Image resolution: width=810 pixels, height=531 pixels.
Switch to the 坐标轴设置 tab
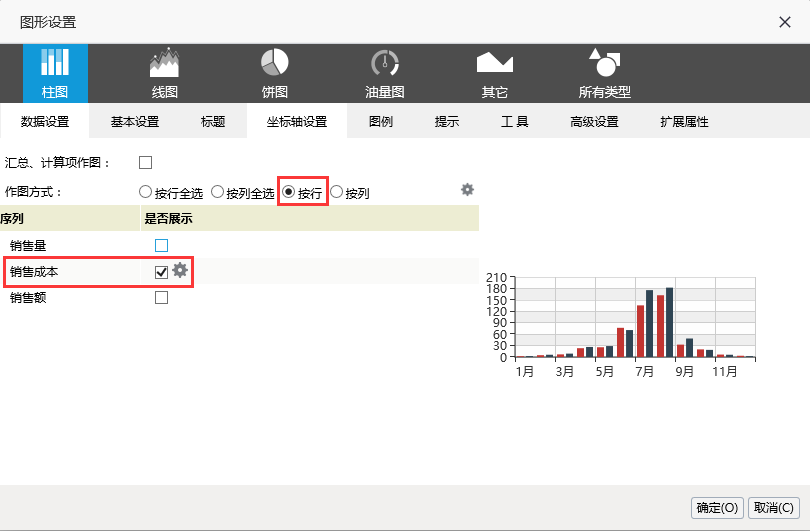297,121
